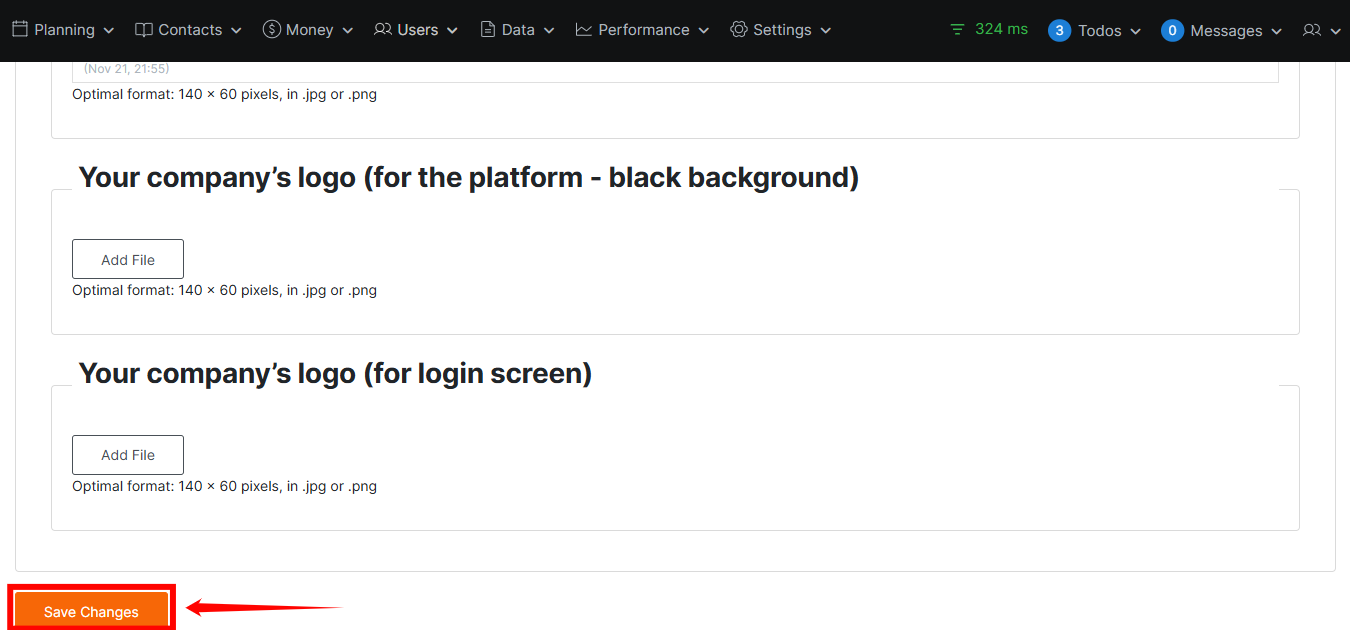Click the blue Todos count badge

click(1059, 31)
